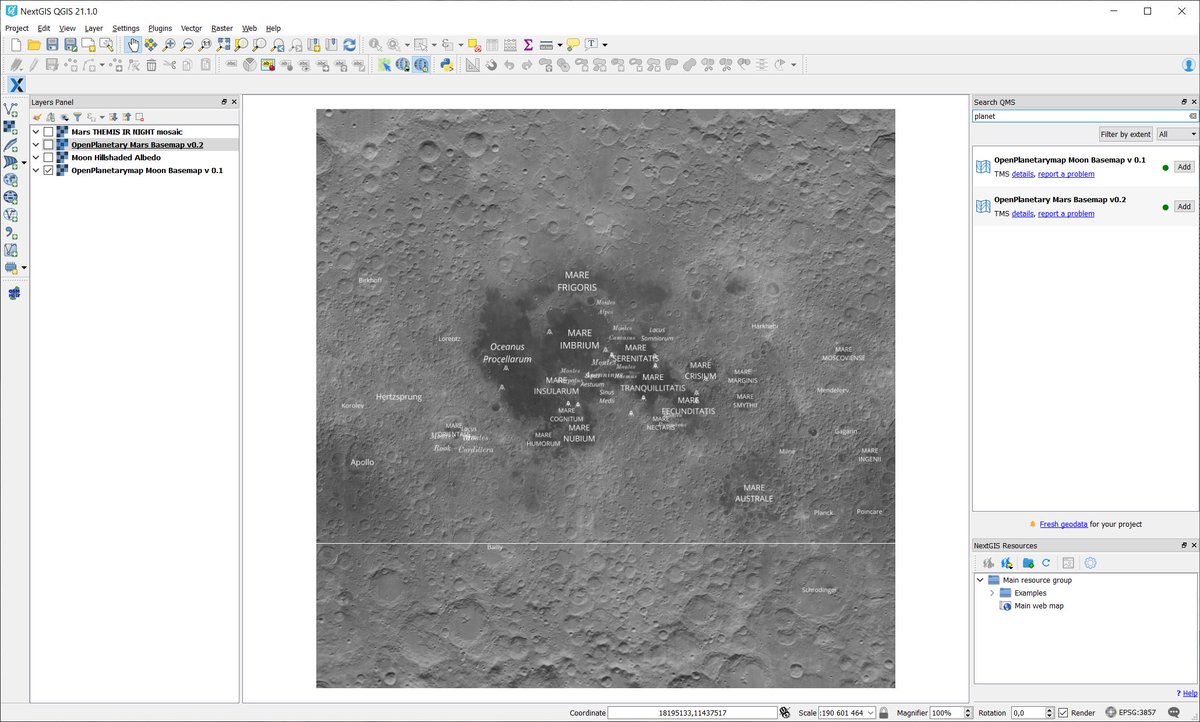Add OpenPlanetary Mars Basemap v0.2 from QMS

click(1184, 206)
